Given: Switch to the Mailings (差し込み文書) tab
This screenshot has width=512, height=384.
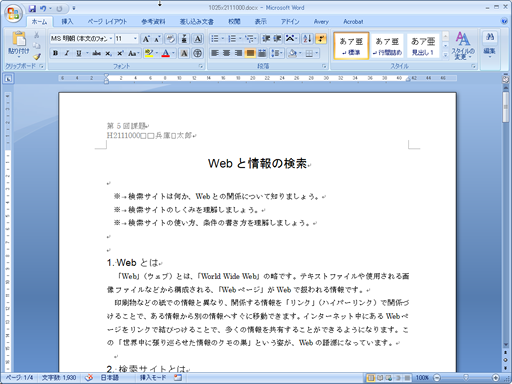Looking at the screenshot, I should coord(197,21).
